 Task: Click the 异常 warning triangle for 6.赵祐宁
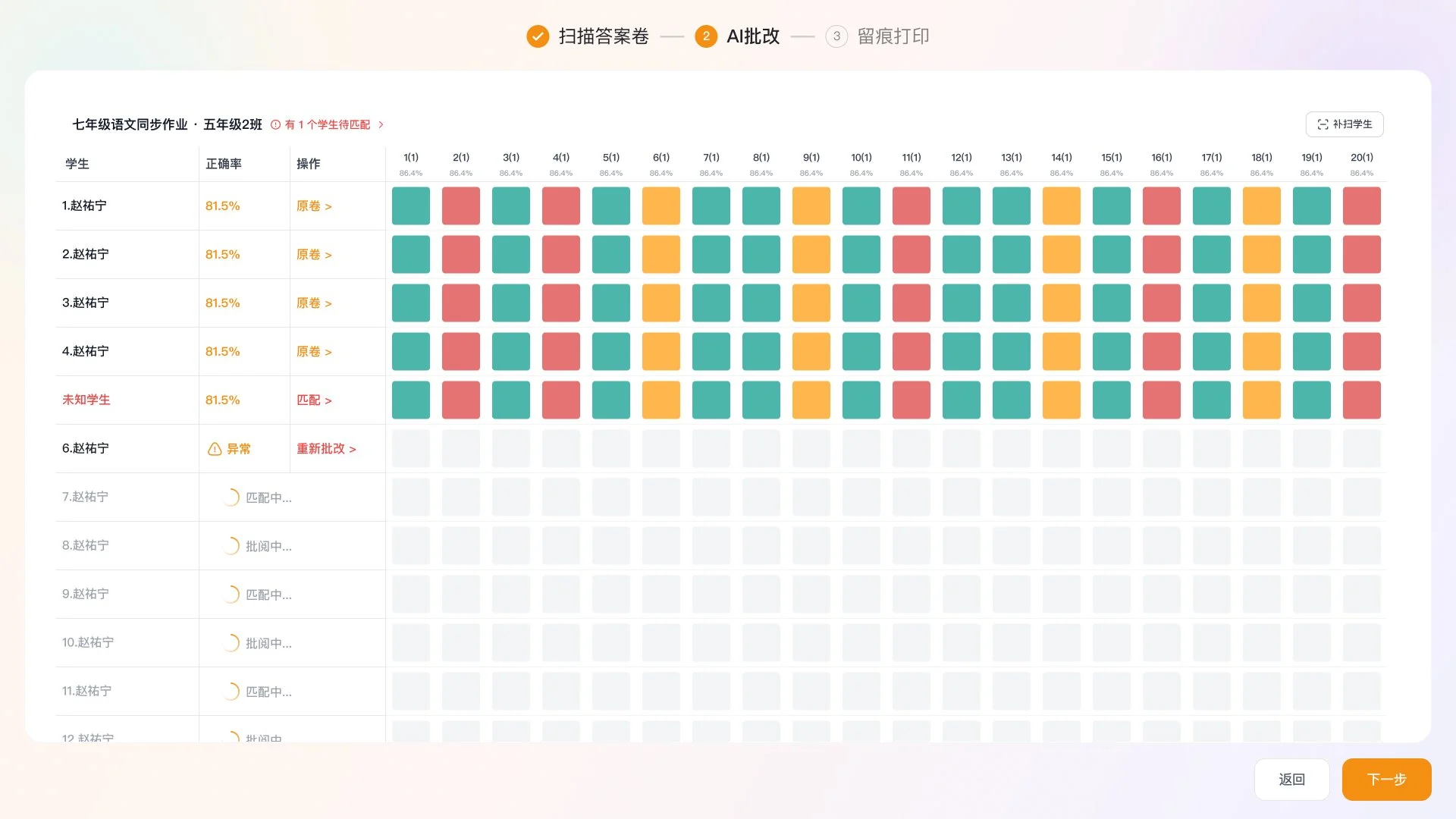215,449
